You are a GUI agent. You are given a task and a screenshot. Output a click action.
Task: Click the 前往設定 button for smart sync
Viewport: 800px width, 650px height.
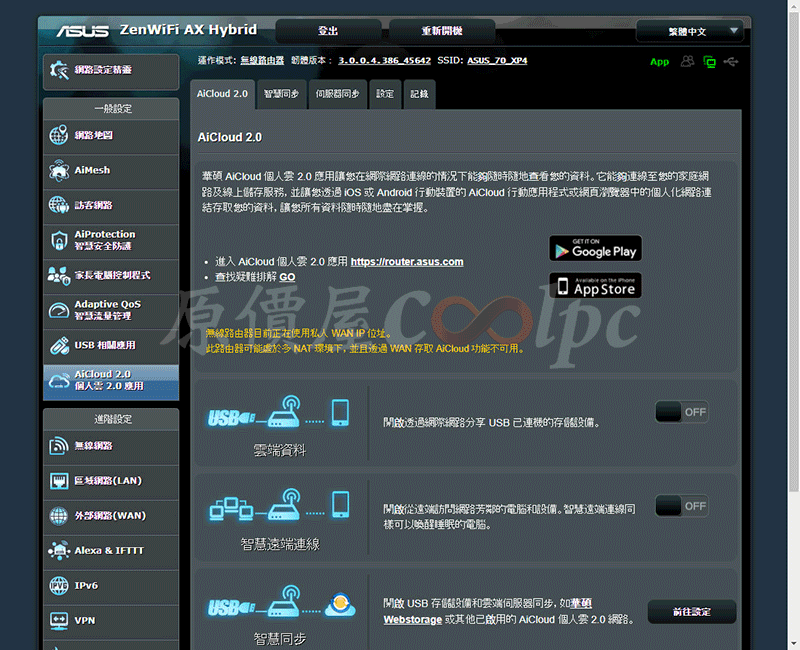(x=692, y=612)
